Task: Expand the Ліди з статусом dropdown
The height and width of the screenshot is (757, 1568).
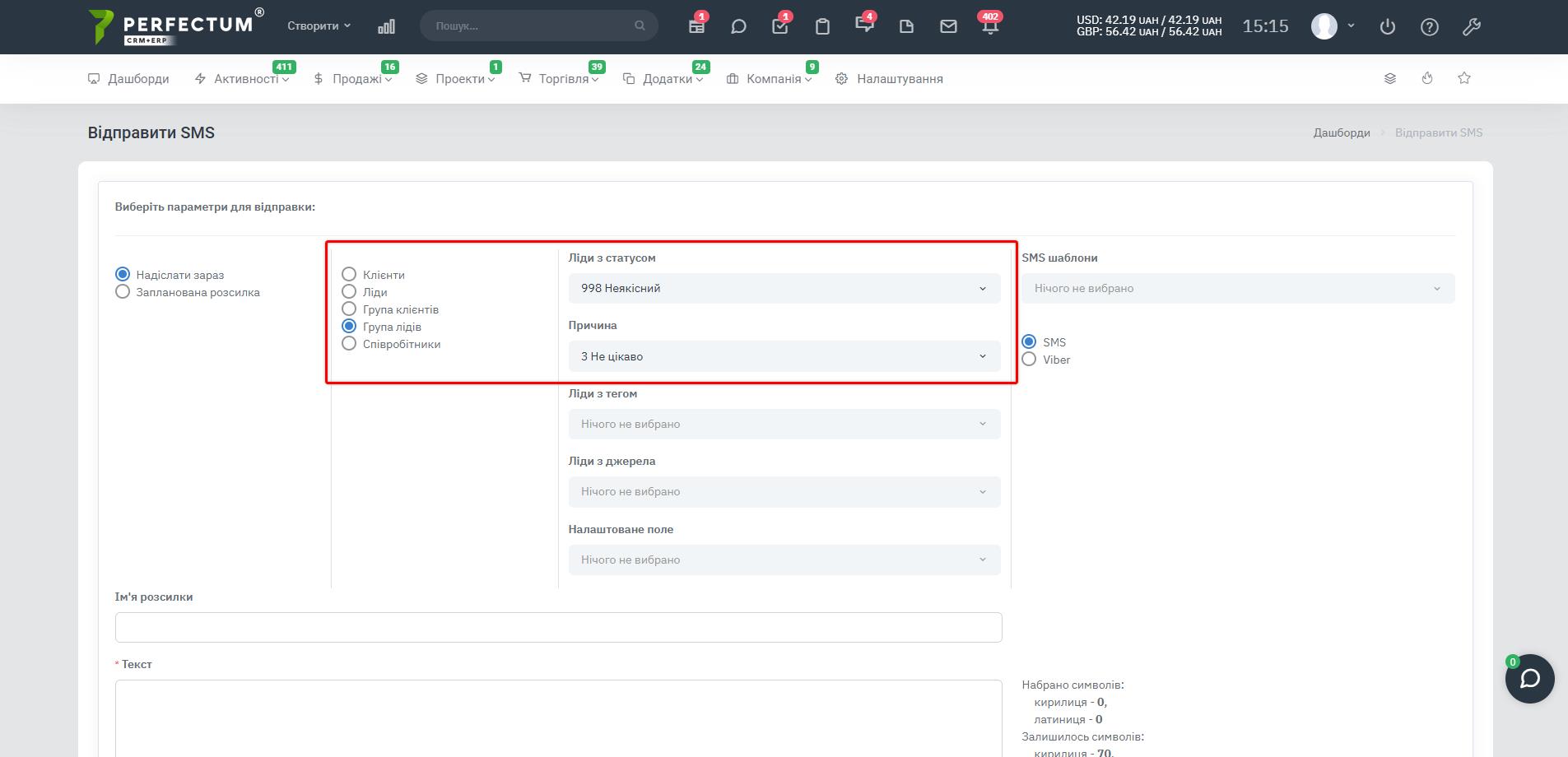Action: pos(784,289)
